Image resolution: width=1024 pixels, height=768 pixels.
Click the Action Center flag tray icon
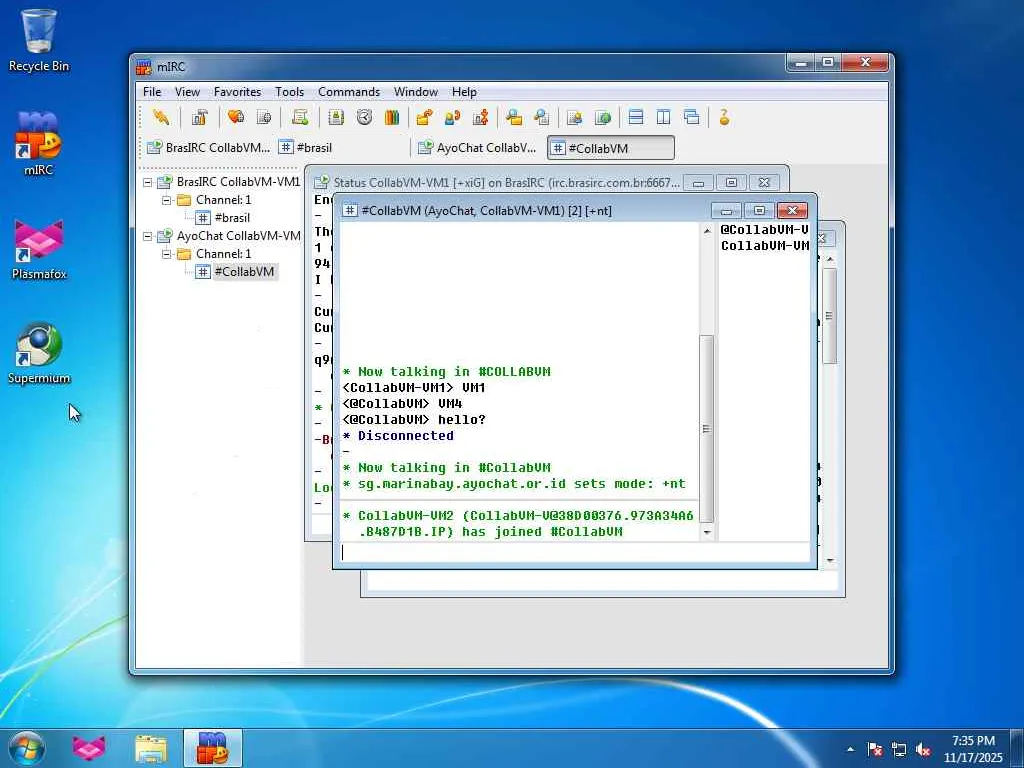(875, 750)
